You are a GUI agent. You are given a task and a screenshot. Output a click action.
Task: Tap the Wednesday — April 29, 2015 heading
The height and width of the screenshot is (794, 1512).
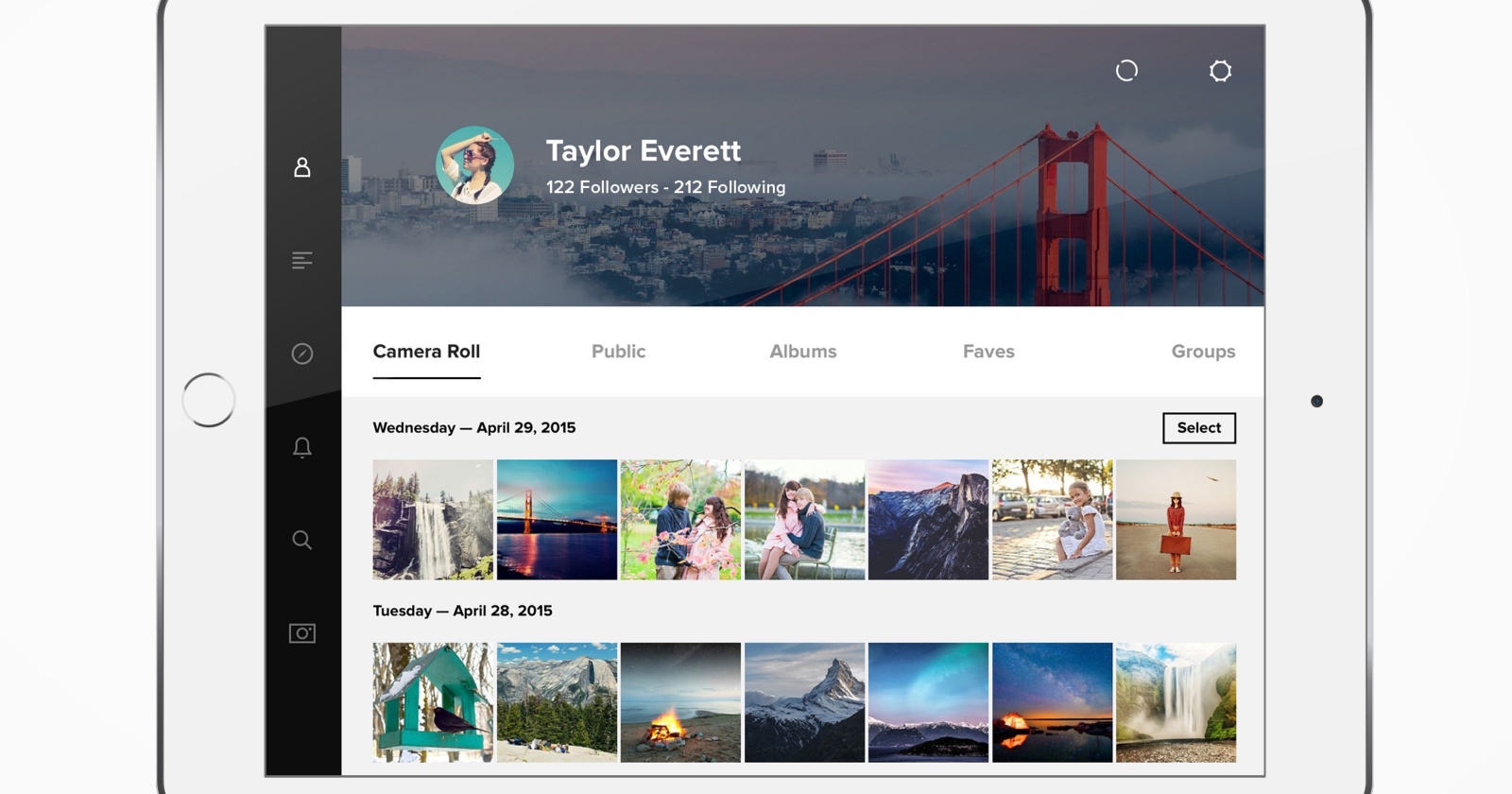(x=474, y=428)
